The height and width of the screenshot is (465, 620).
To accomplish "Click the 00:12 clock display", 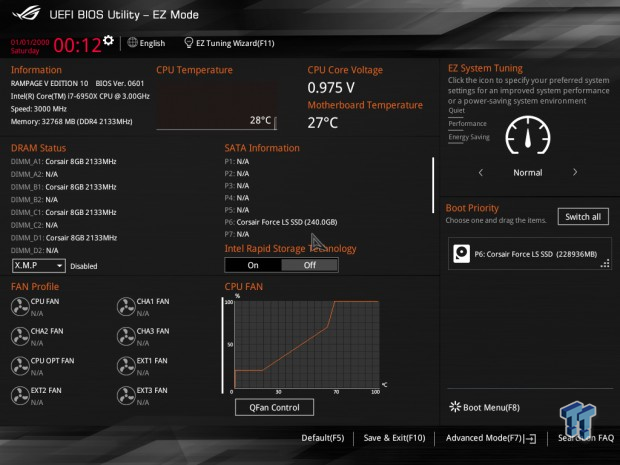I will tap(78, 45).
